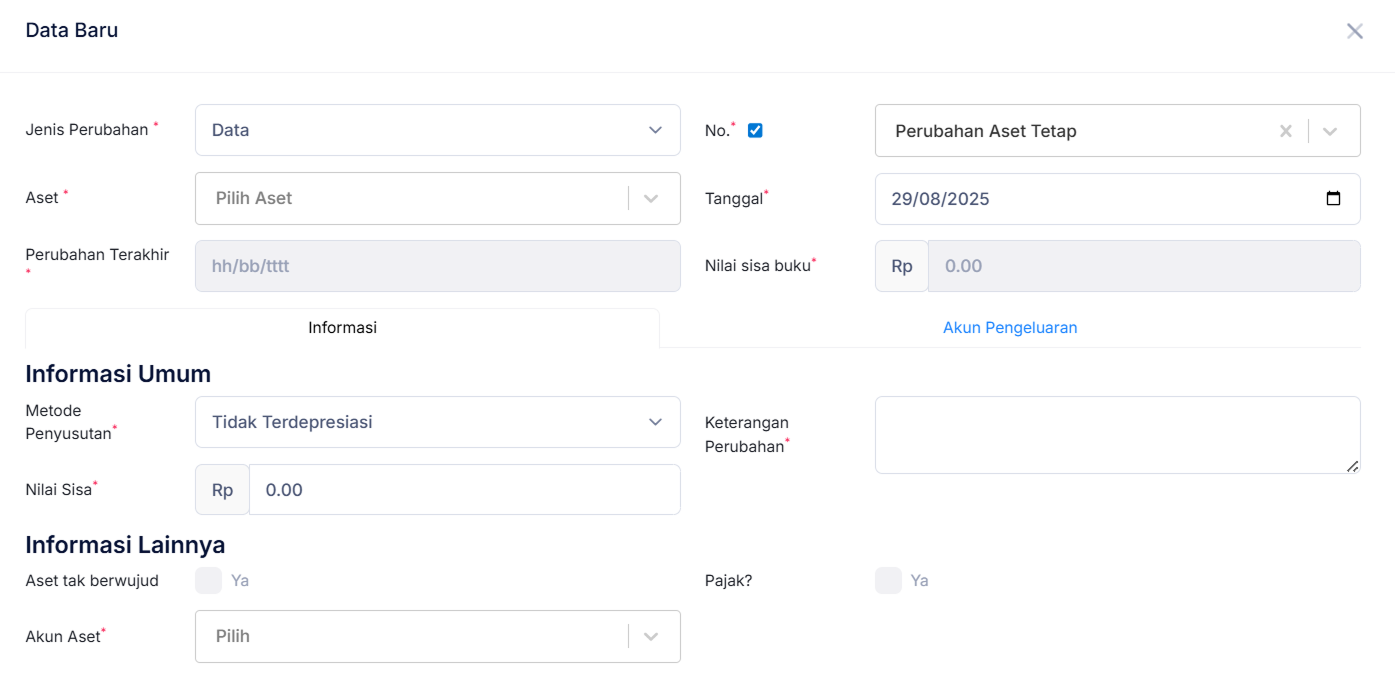Click the Nilai Sisa amount field
This screenshot has width=1395, height=681.
(463, 490)
